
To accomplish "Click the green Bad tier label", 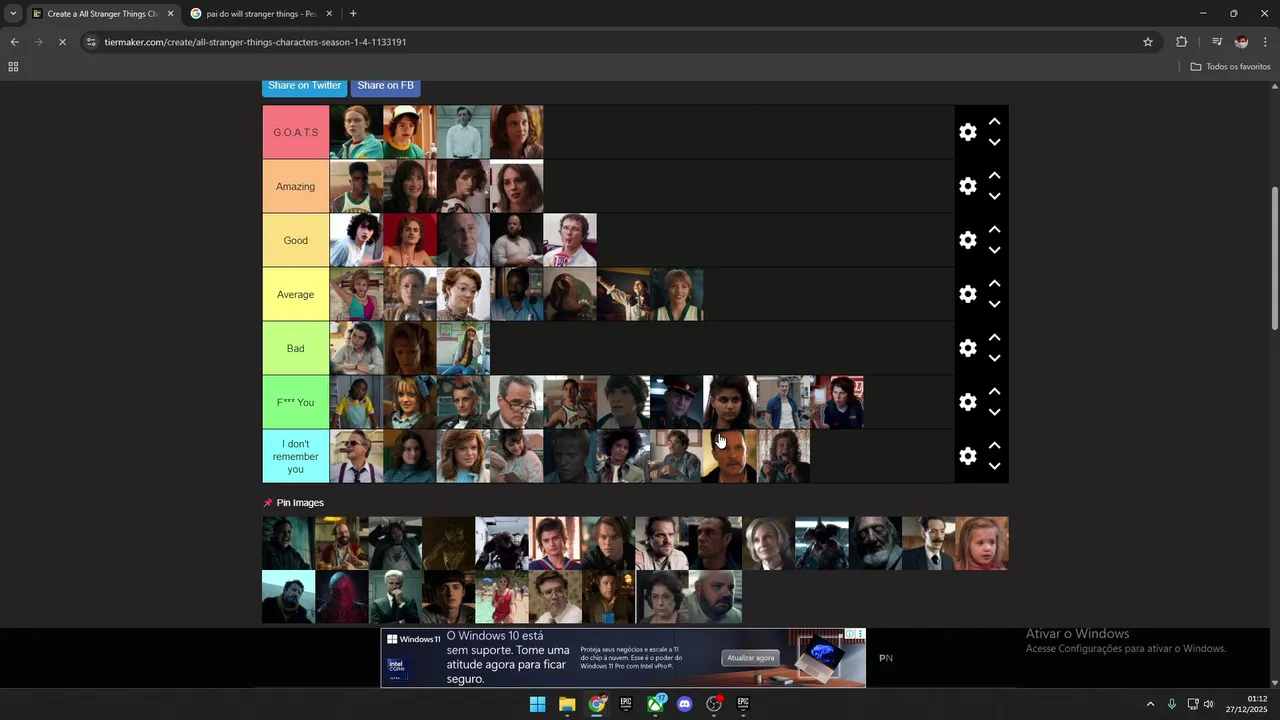I will [295, 348].
